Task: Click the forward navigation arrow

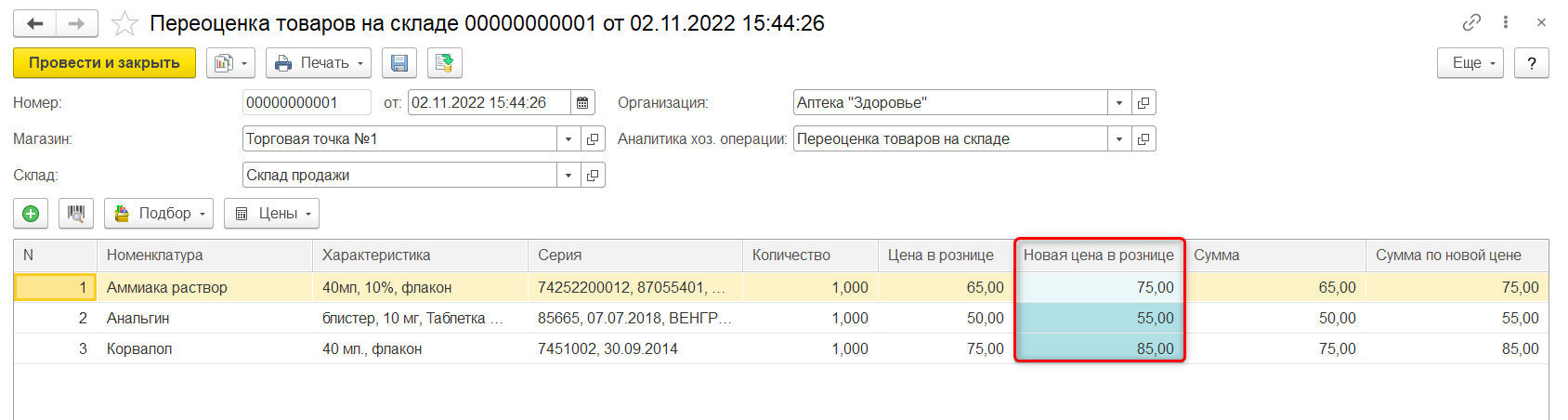Action: [77, 23]
